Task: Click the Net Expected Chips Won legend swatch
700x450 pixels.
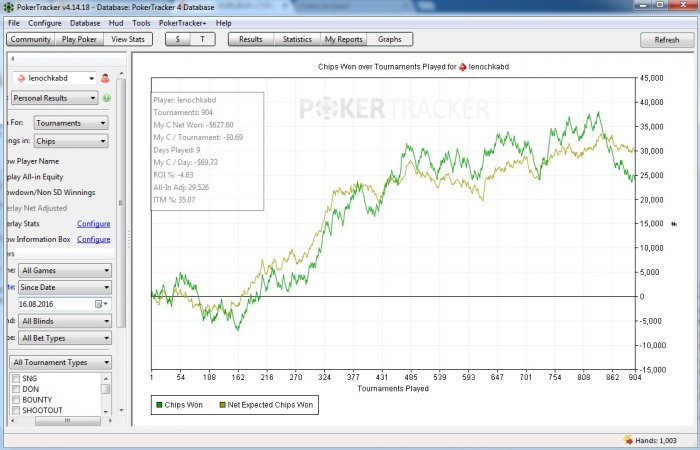Action: coord(221,405)
